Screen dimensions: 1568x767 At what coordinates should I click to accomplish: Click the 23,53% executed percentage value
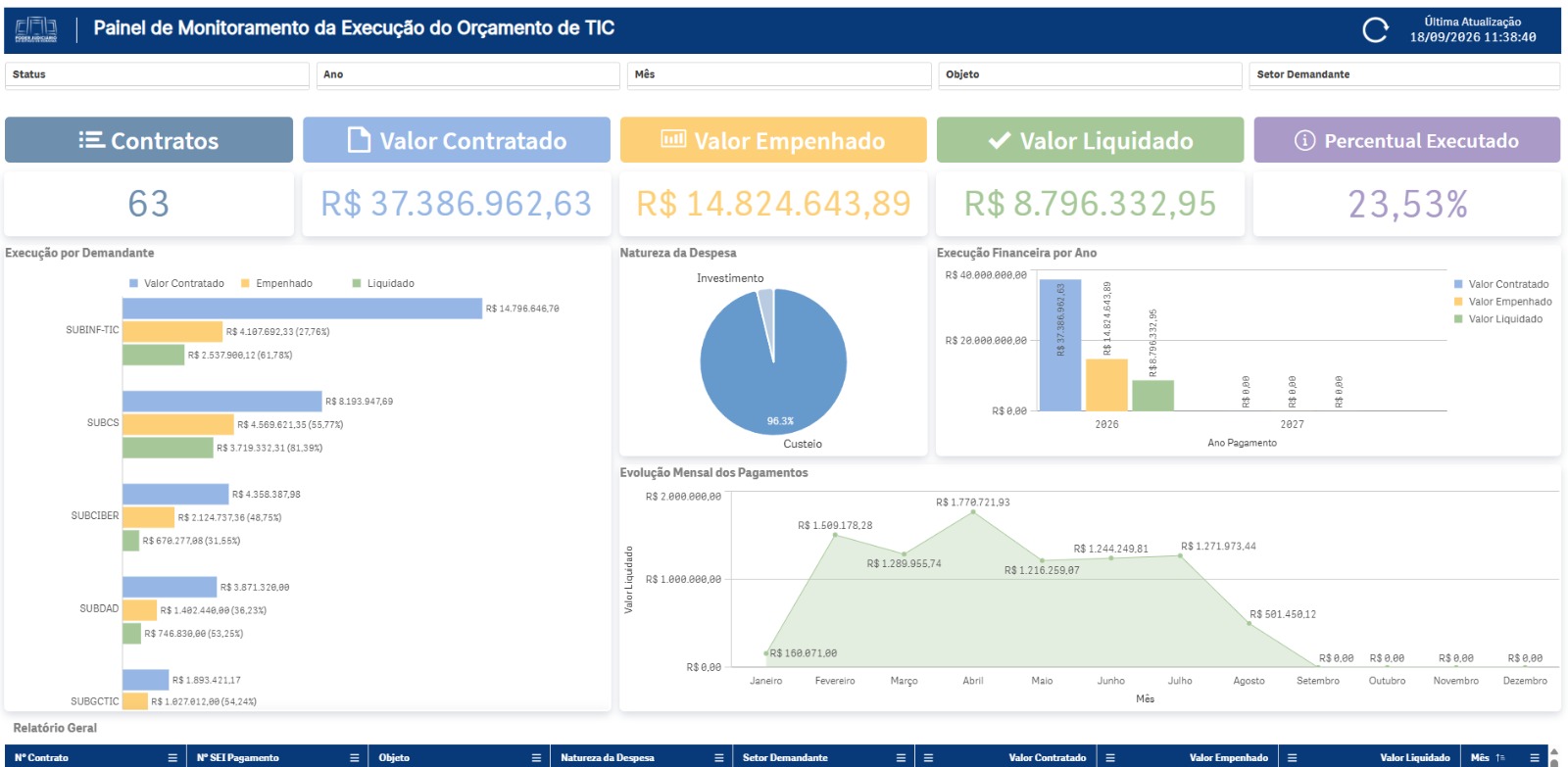click(x=1407, y=204)
